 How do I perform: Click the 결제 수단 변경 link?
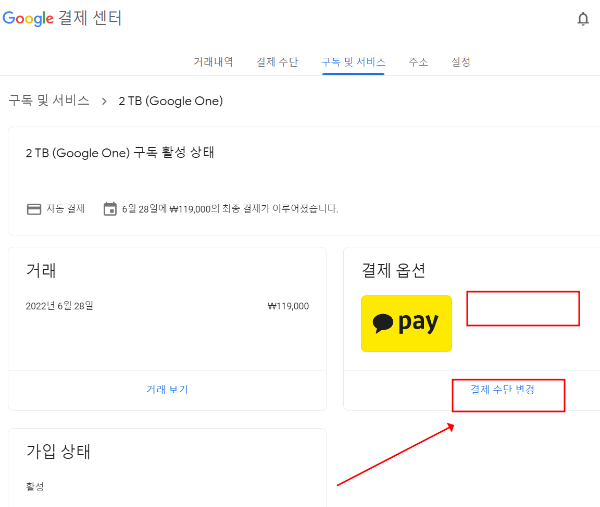[x=502, y=390]
